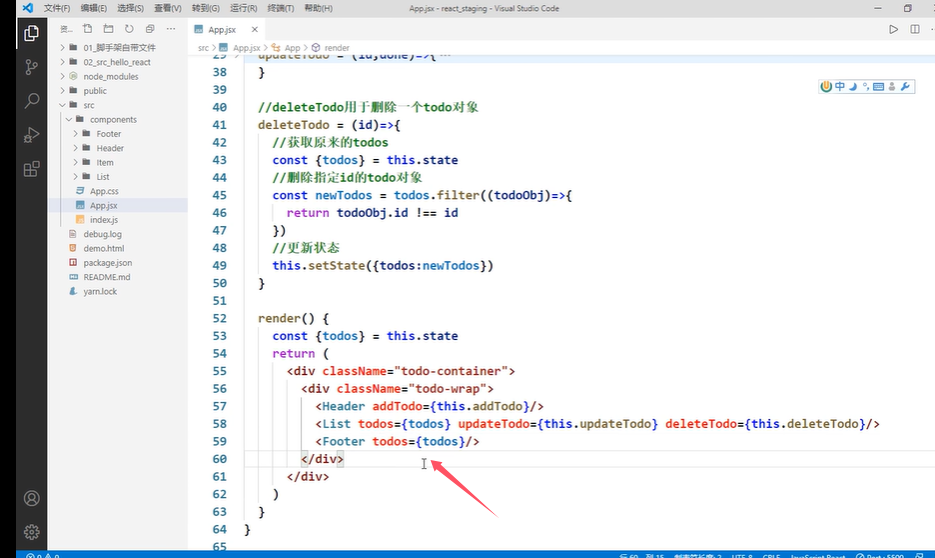Viewport: 935px width, 558px height.
Task: Open the 帮助(H) menu
Action: [x=318, y=8]
